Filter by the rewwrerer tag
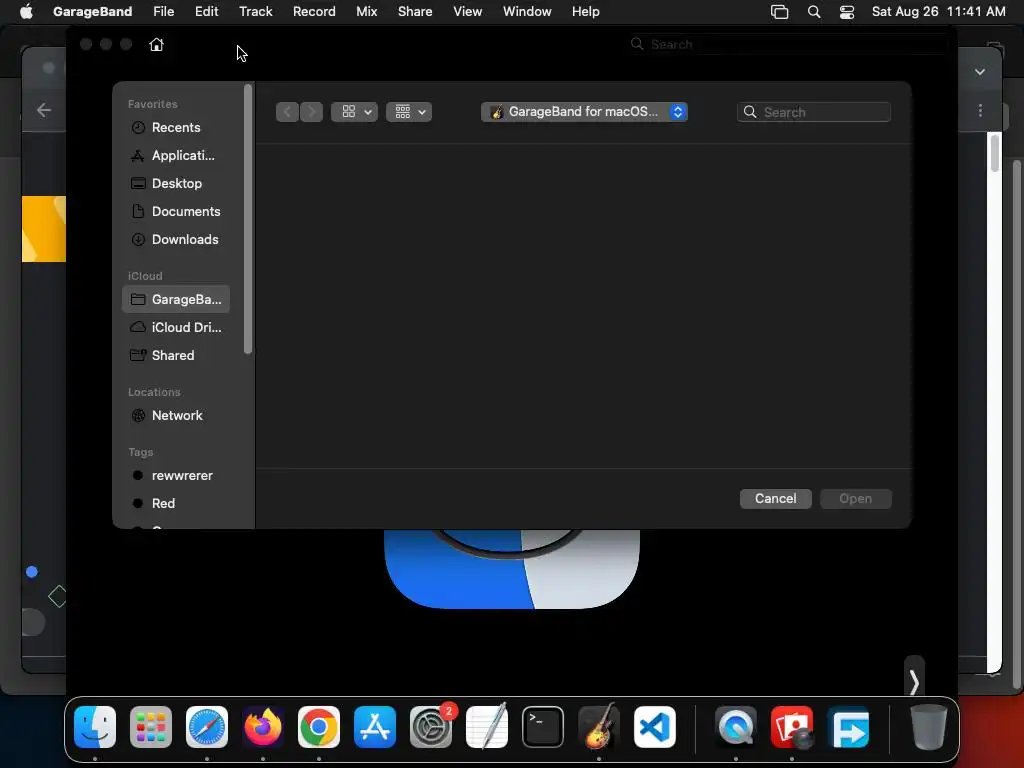The width and height of the screenshot is (1024, 768). click(175, 475)
